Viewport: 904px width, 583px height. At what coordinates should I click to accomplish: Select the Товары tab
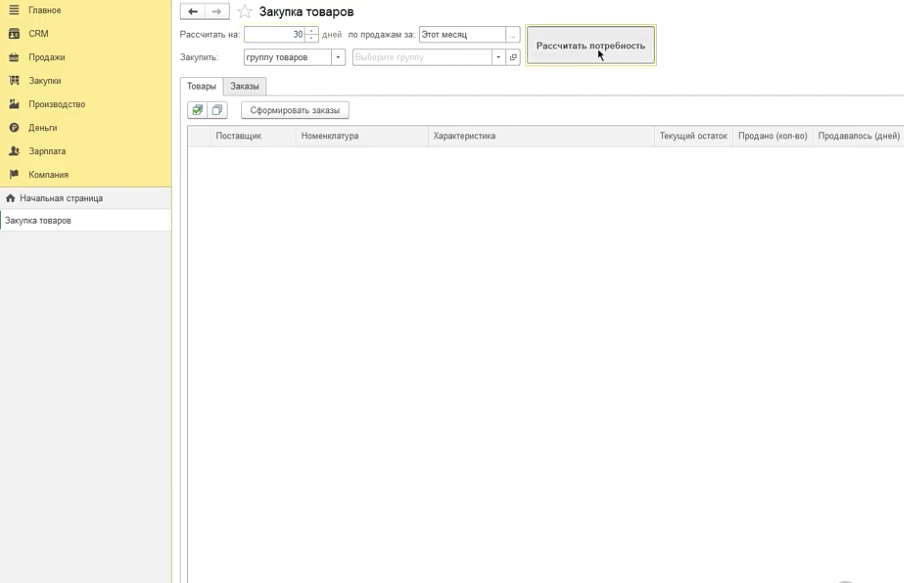click(201, 86)
